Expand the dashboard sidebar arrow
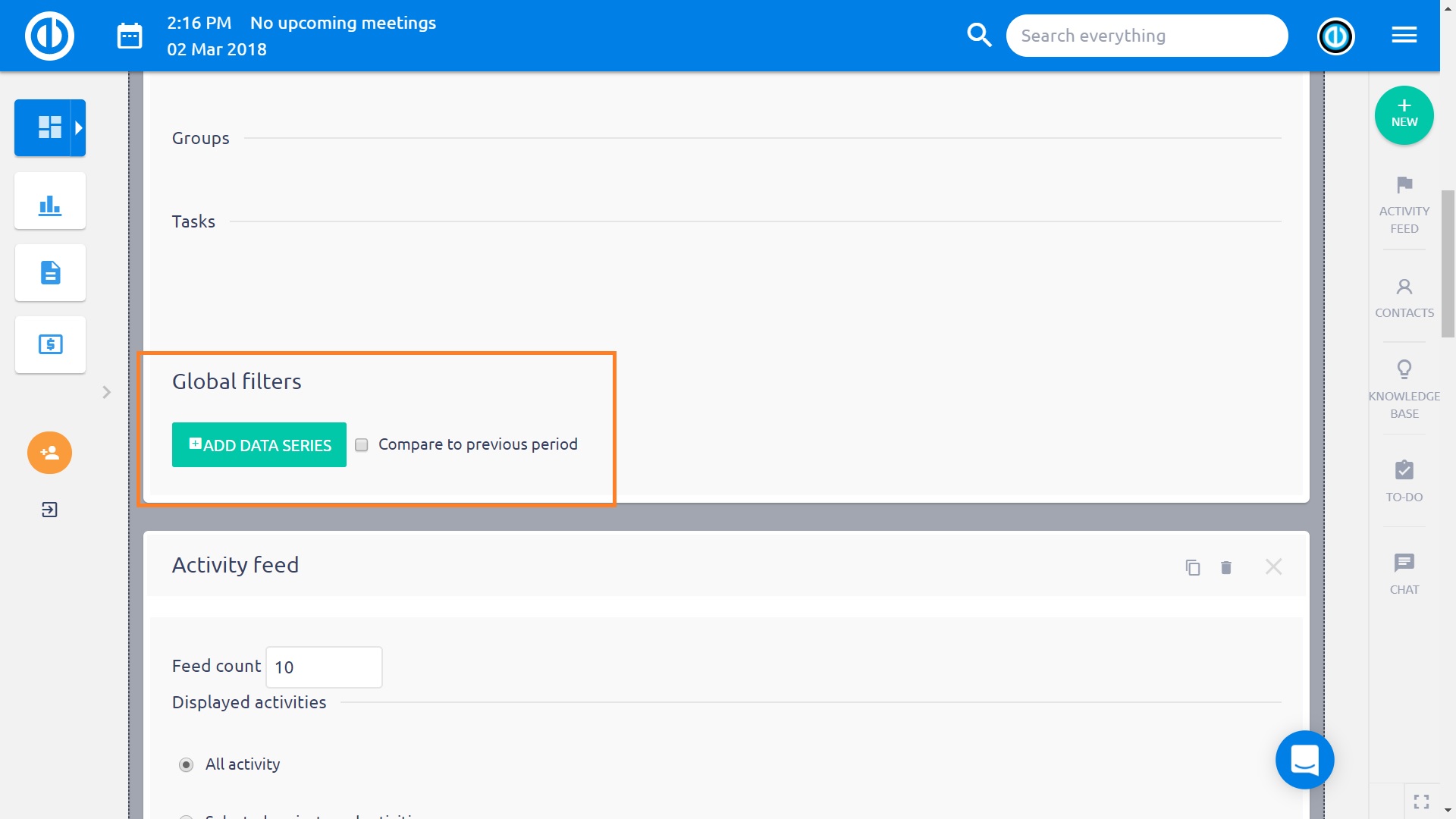The image size is (1456, 819). pyautogui.click(x=78, y=128)
